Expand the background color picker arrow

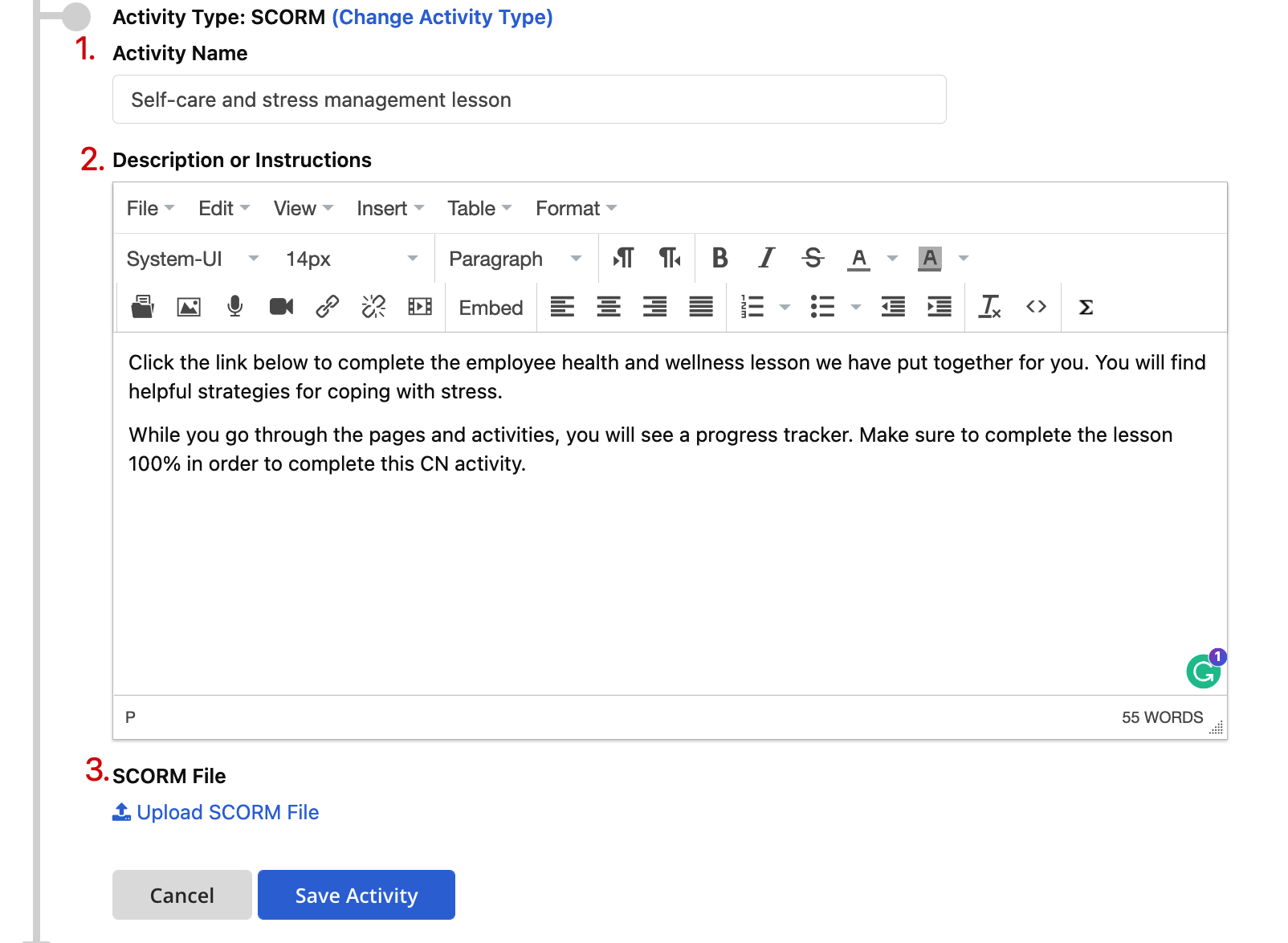coord(964,259)
